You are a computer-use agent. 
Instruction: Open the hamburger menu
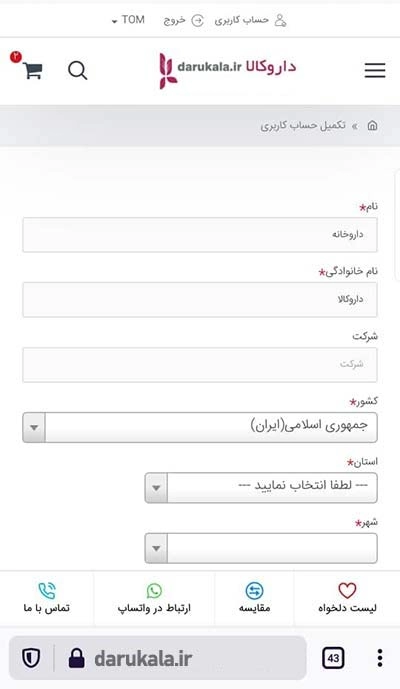click(x=375, y=70)
